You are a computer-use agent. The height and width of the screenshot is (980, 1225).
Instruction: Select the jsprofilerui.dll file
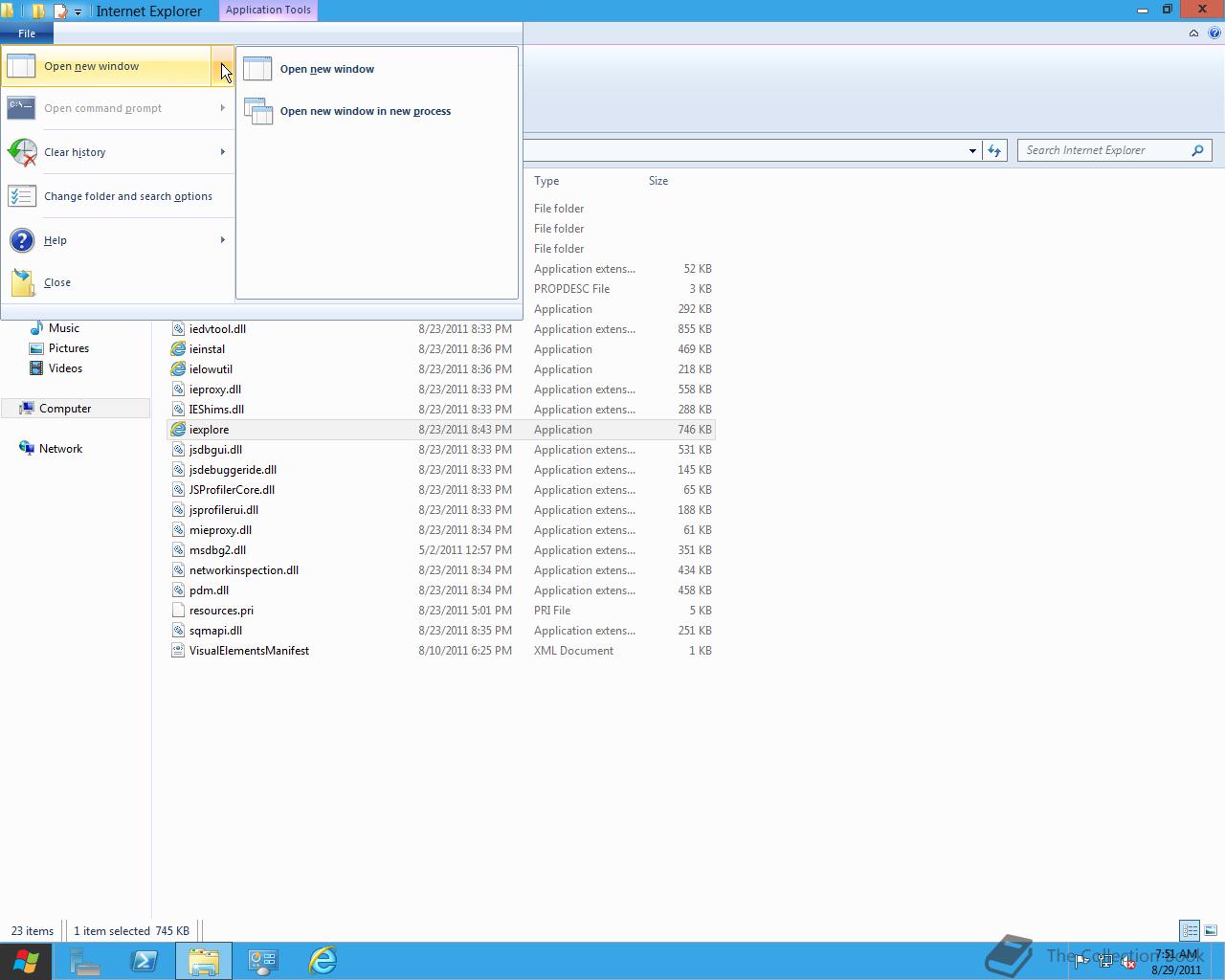pos(441,510)
